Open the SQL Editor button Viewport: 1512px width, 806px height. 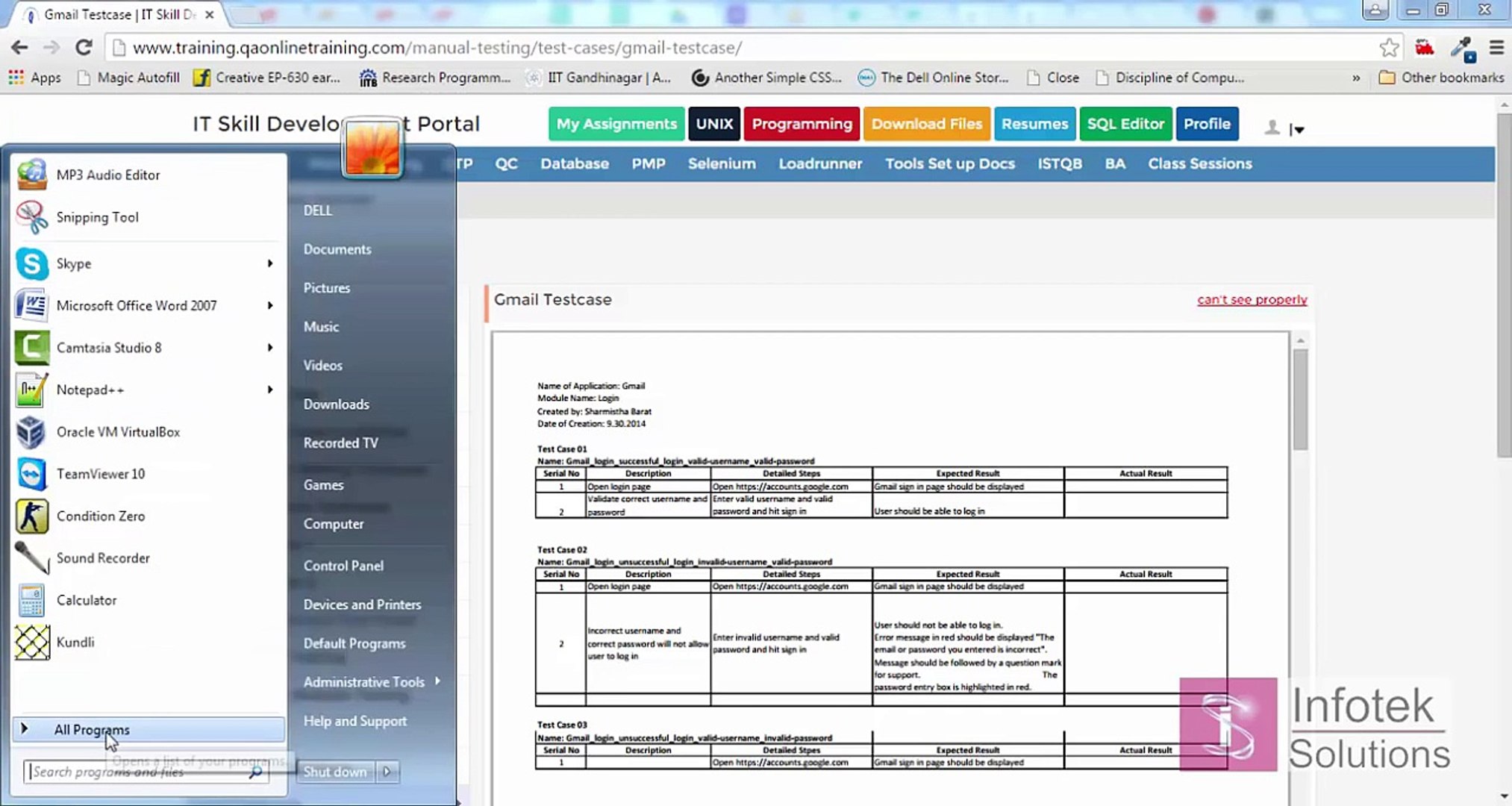pyautogui.click(x=1125, y=124)
